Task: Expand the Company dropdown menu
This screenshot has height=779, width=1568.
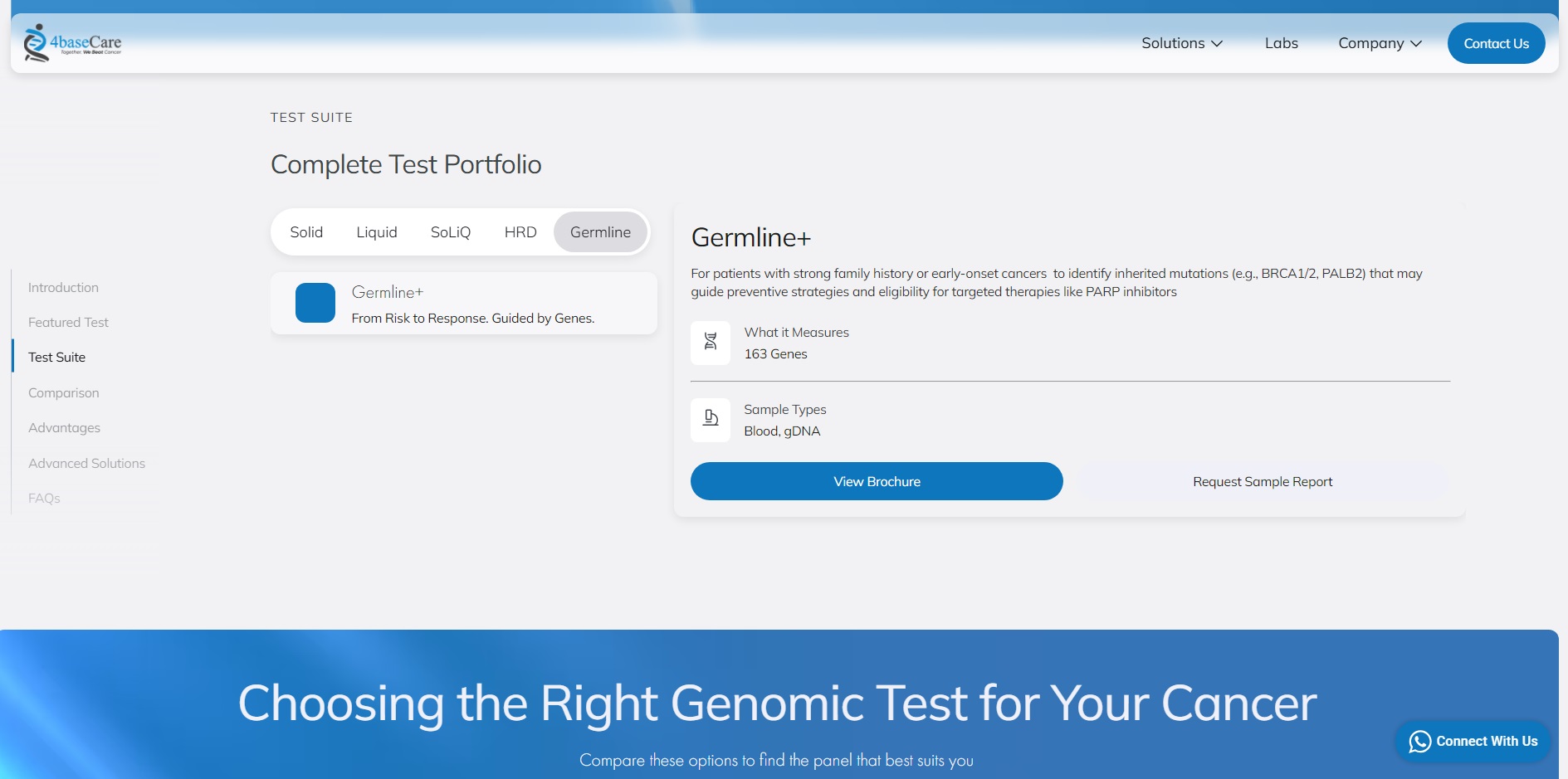Action: click(x=1380, y=43)
